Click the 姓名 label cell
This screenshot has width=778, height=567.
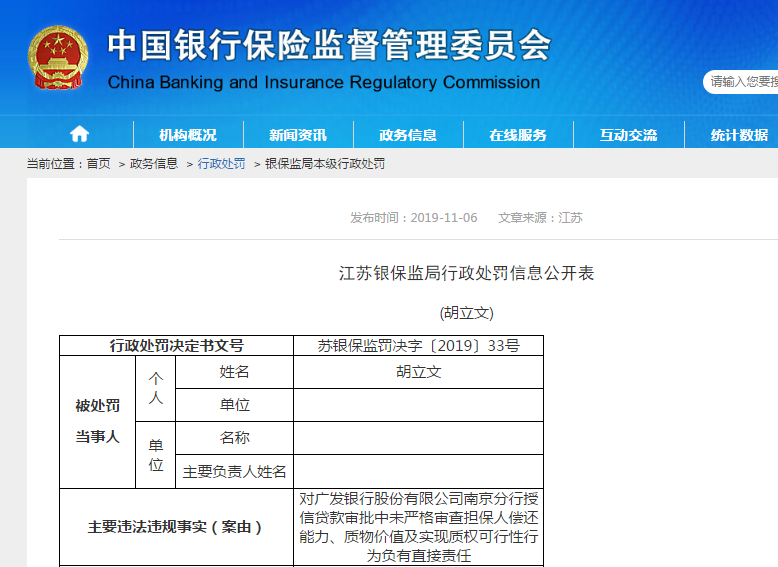[x=235, y=372]
